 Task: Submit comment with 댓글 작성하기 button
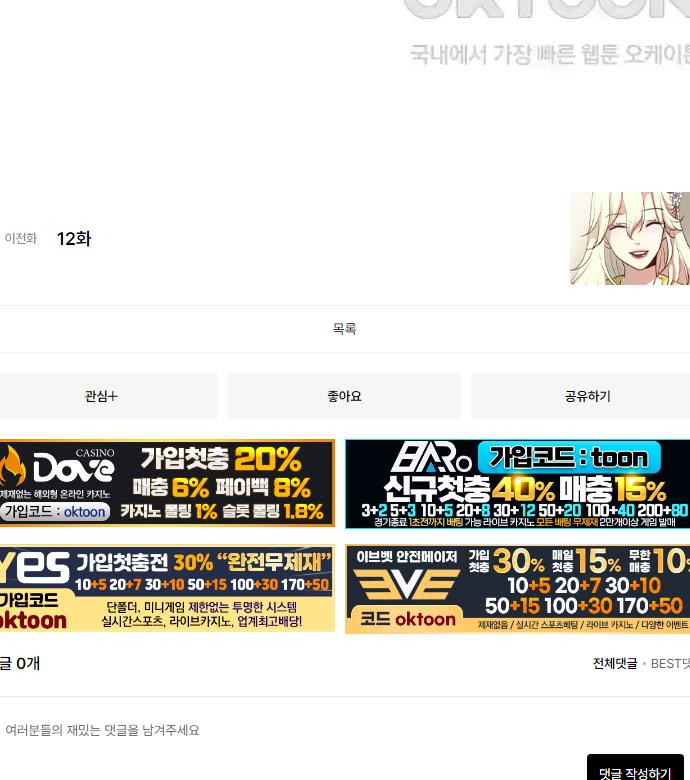coord(635,772)
